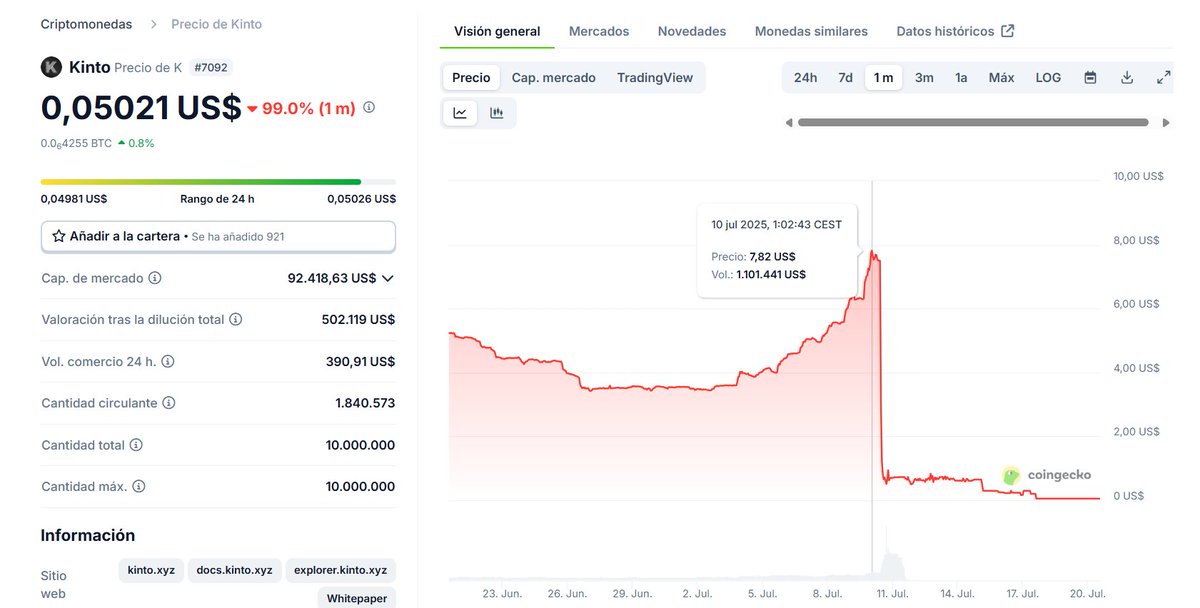Set chart range to 1 m

(883, 77)
